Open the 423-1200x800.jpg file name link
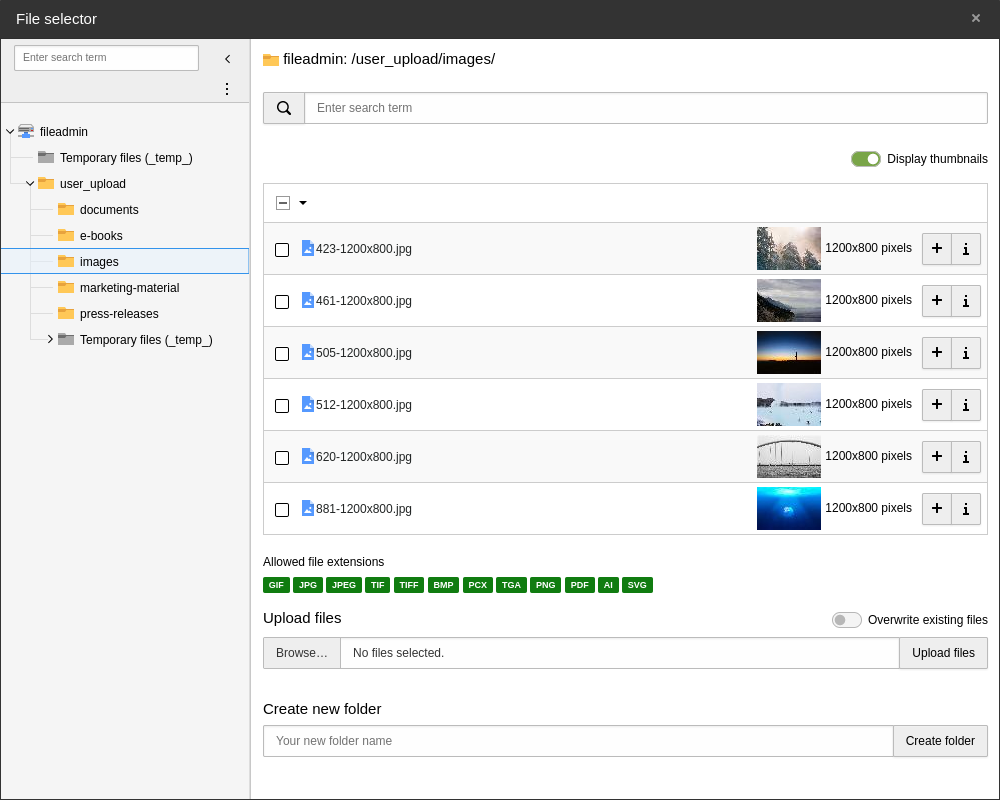 (364, 249)
